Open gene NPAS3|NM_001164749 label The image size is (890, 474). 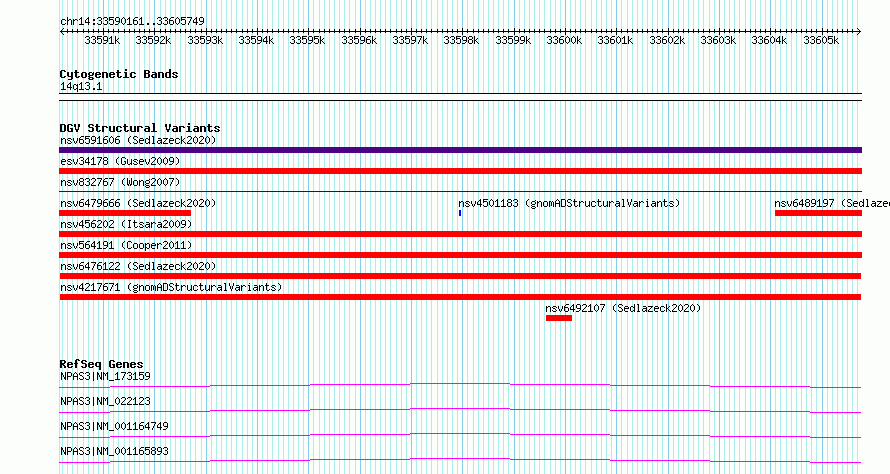(x=114, y=426)
